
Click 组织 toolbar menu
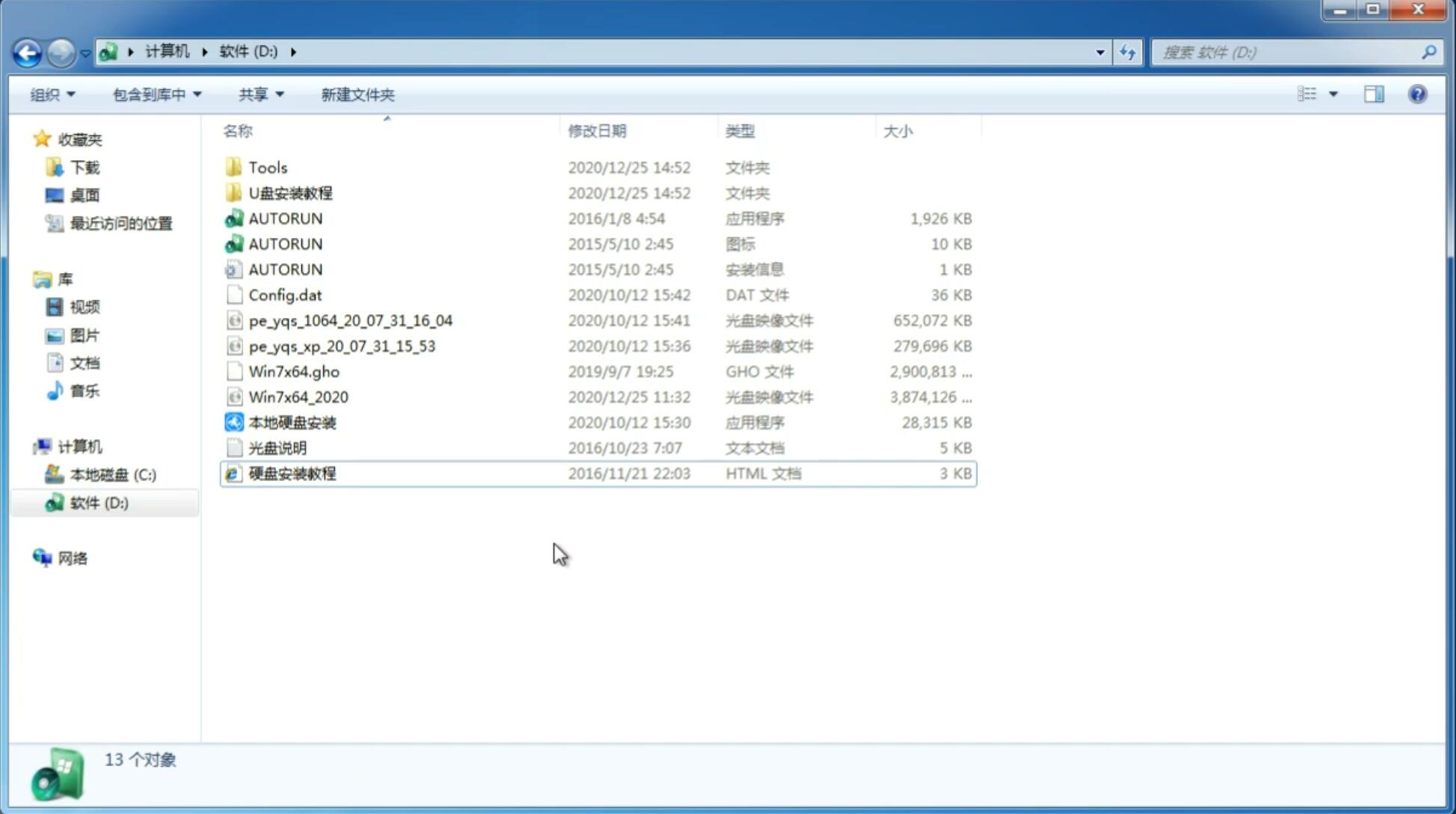tap(52, 94)
